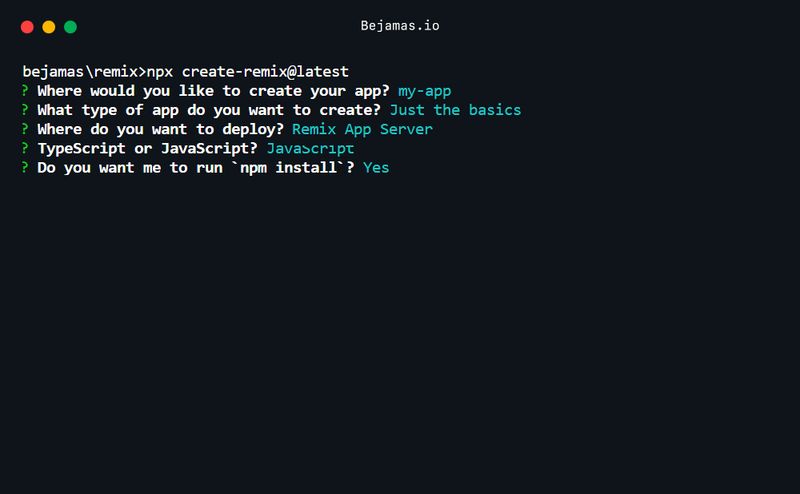800x494 pixels.
Task: Select the Yes answer for npm install
Action: pos(376,168)
